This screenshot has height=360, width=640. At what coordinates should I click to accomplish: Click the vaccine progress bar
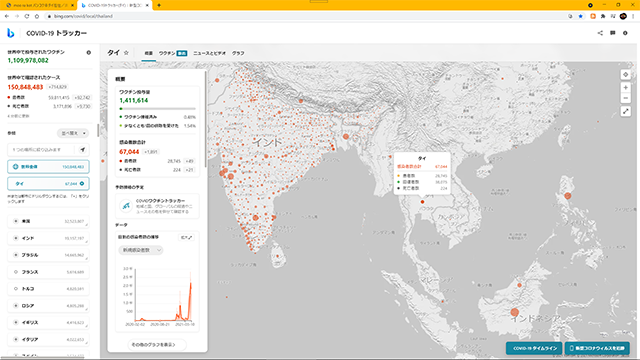pos(158,109)
